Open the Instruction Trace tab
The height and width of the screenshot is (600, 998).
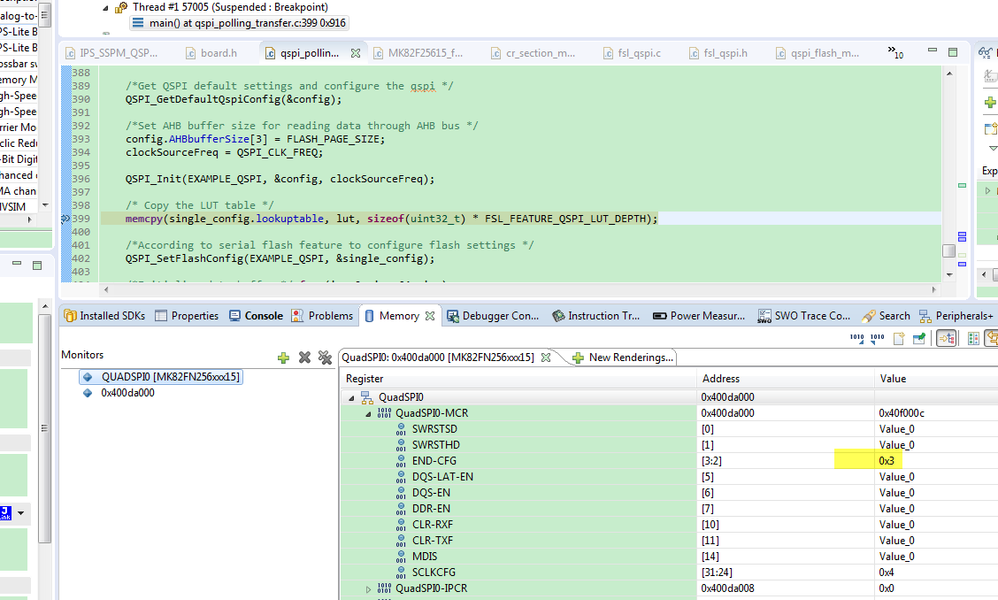(596, 316)
